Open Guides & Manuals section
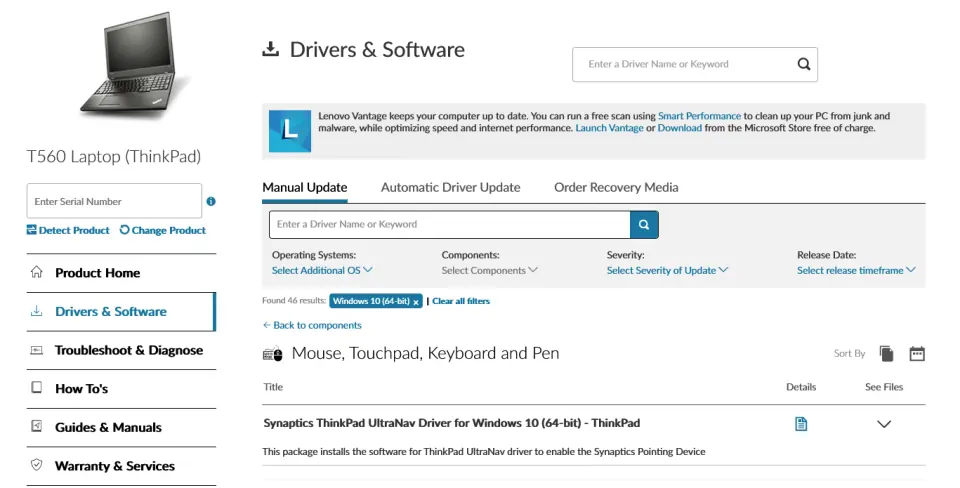The width and height of the screenshot is (960, 488). [121, 427]
